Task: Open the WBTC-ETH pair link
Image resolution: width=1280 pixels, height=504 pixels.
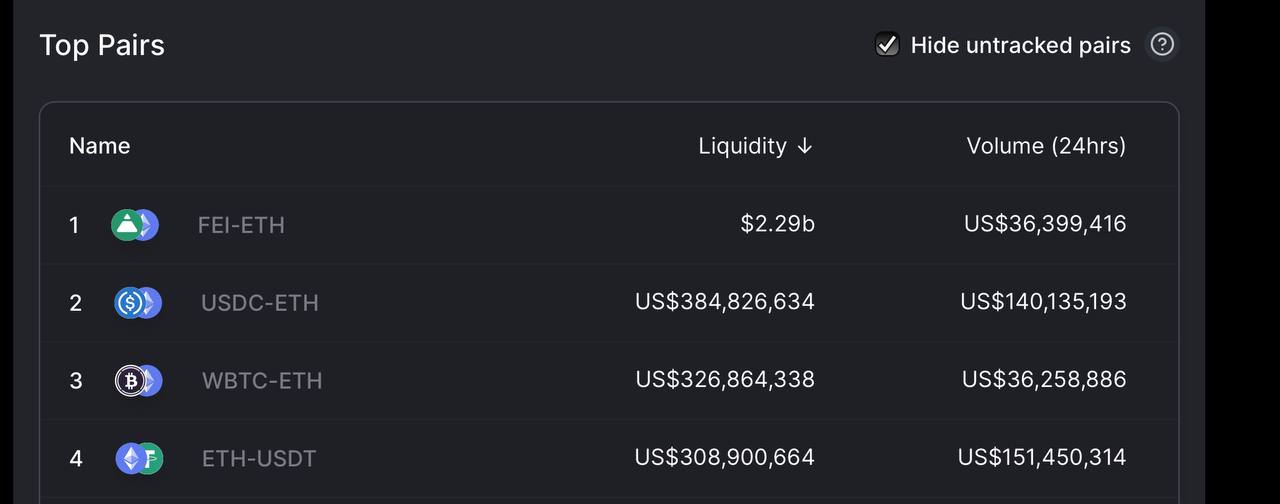Action: pyautogui.click(x=262, y=381)
